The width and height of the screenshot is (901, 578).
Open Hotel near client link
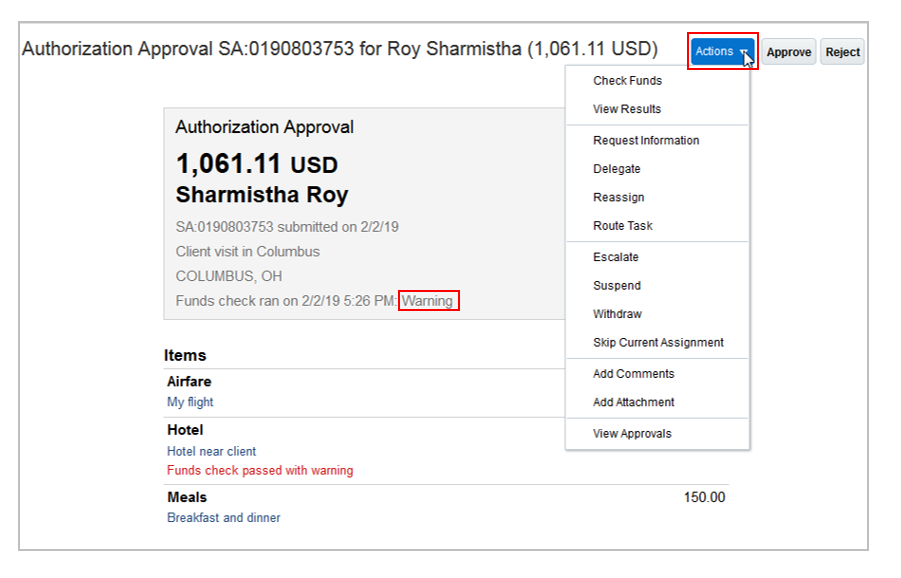click(x=212, y=451)
